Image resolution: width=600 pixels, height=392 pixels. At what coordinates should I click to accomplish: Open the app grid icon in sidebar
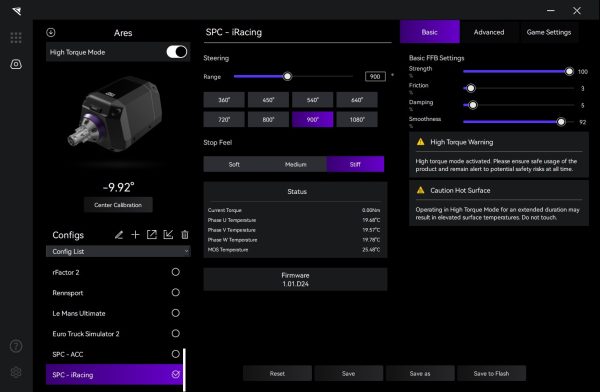(16, 38)
